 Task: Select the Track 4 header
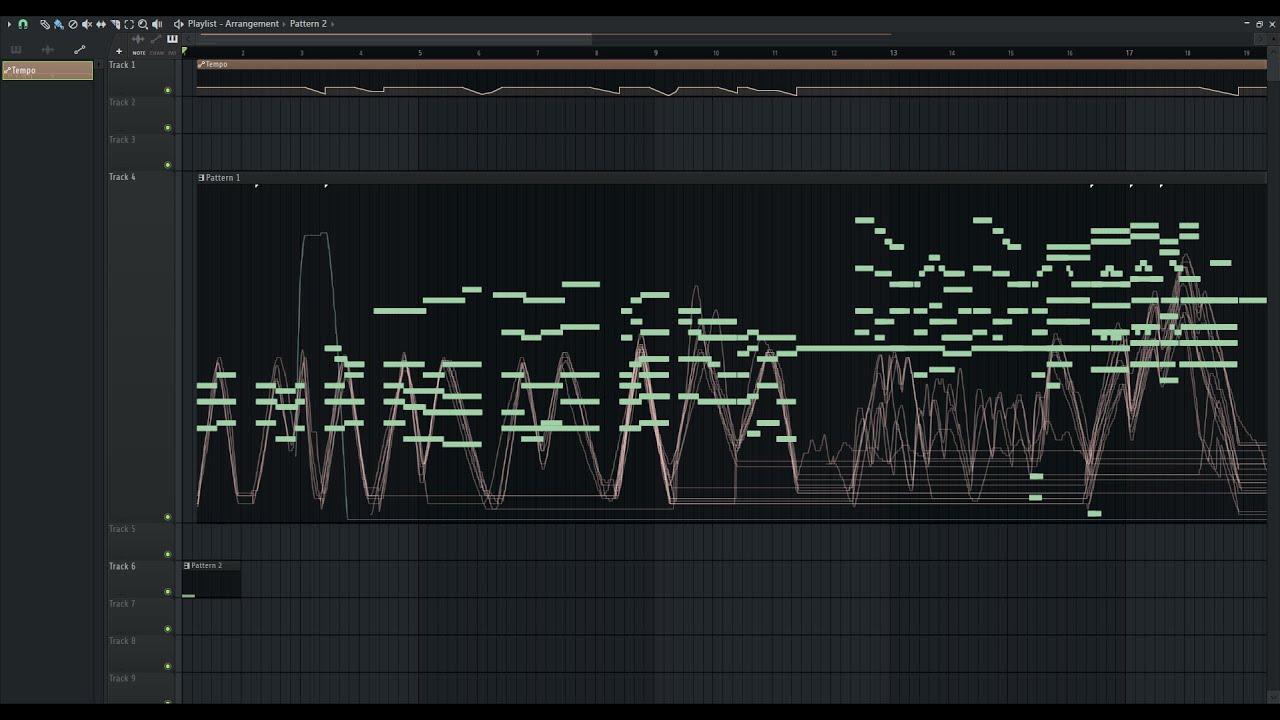[140, 347]
